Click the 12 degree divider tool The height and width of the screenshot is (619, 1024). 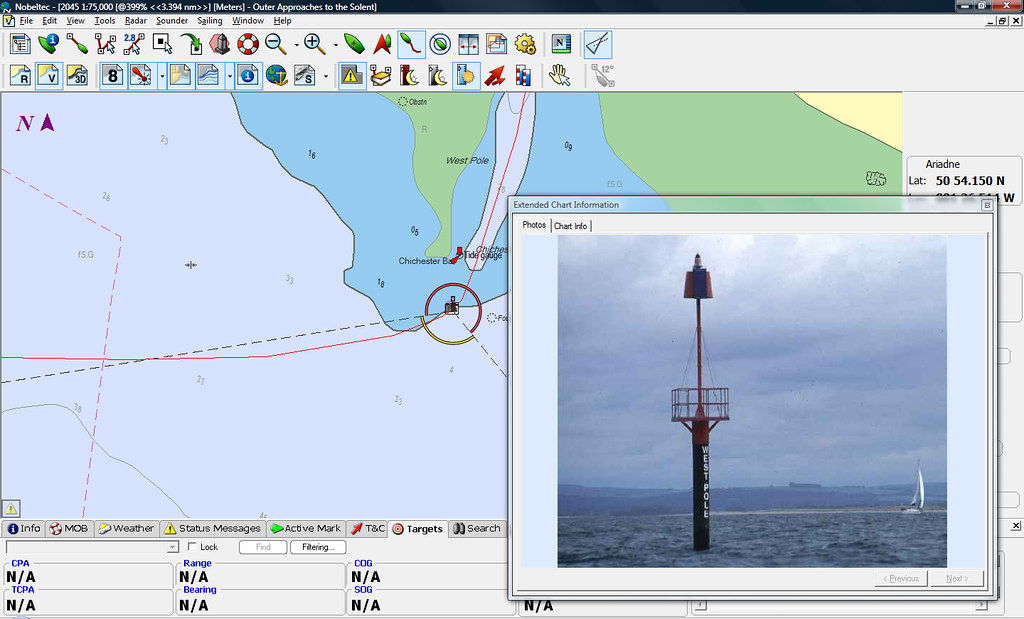click(x=602, y=76)
